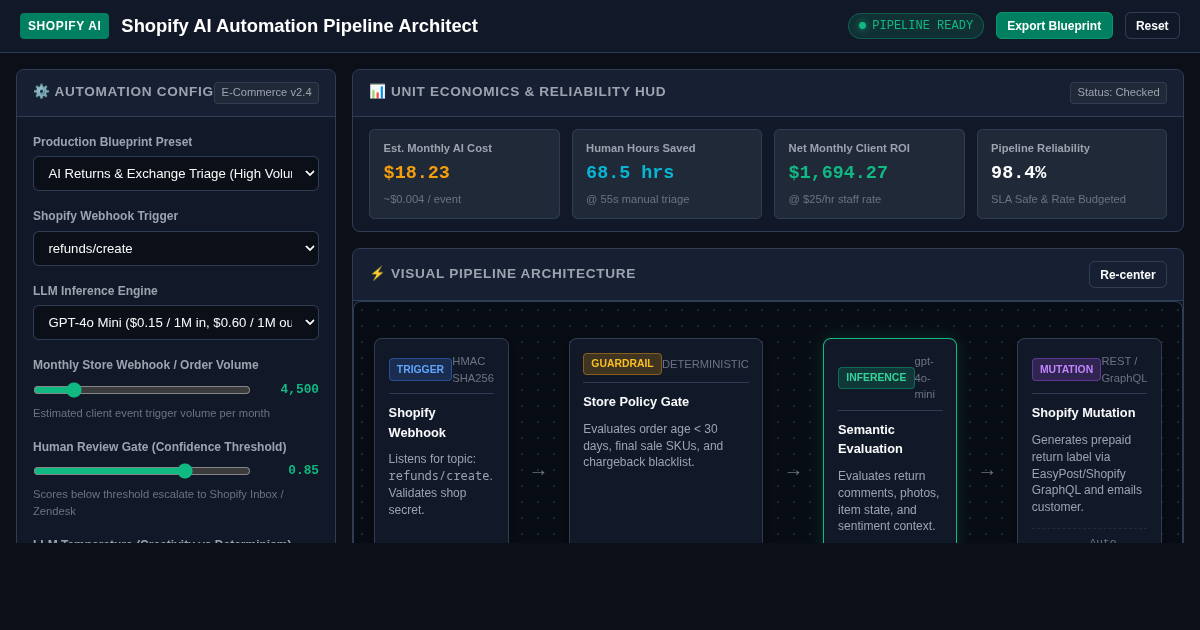Click the SHOPIFY AI logo badge

click(x=64, y=26)
